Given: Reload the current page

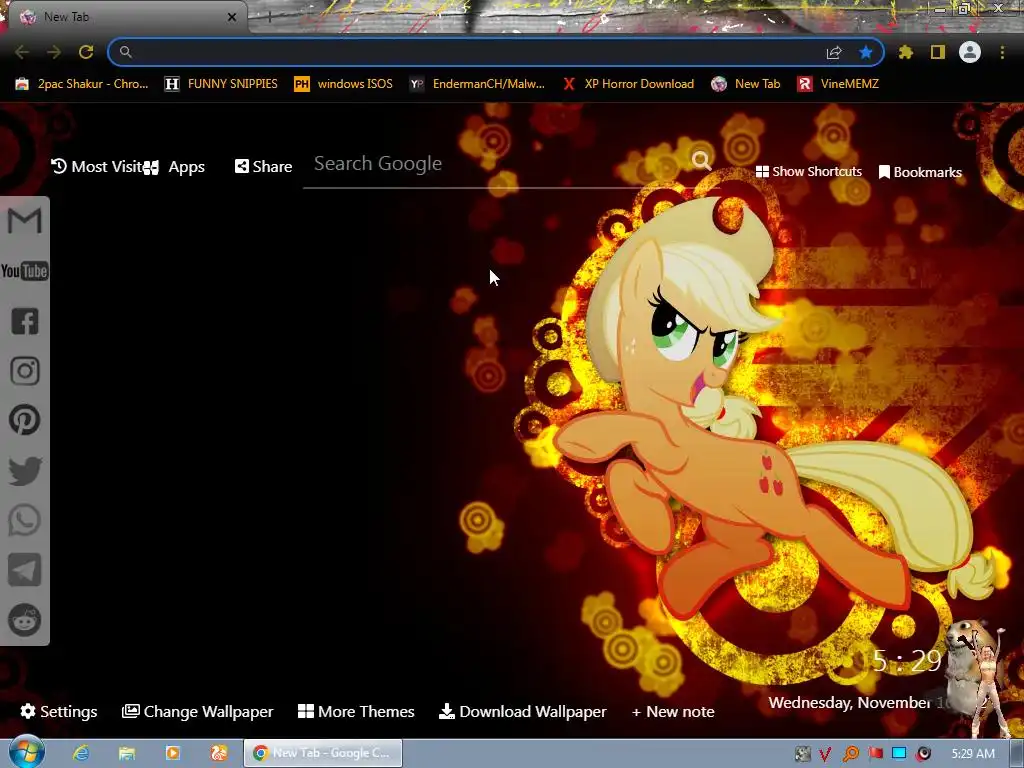Looking at the screenshot, I should click(86, 52).
